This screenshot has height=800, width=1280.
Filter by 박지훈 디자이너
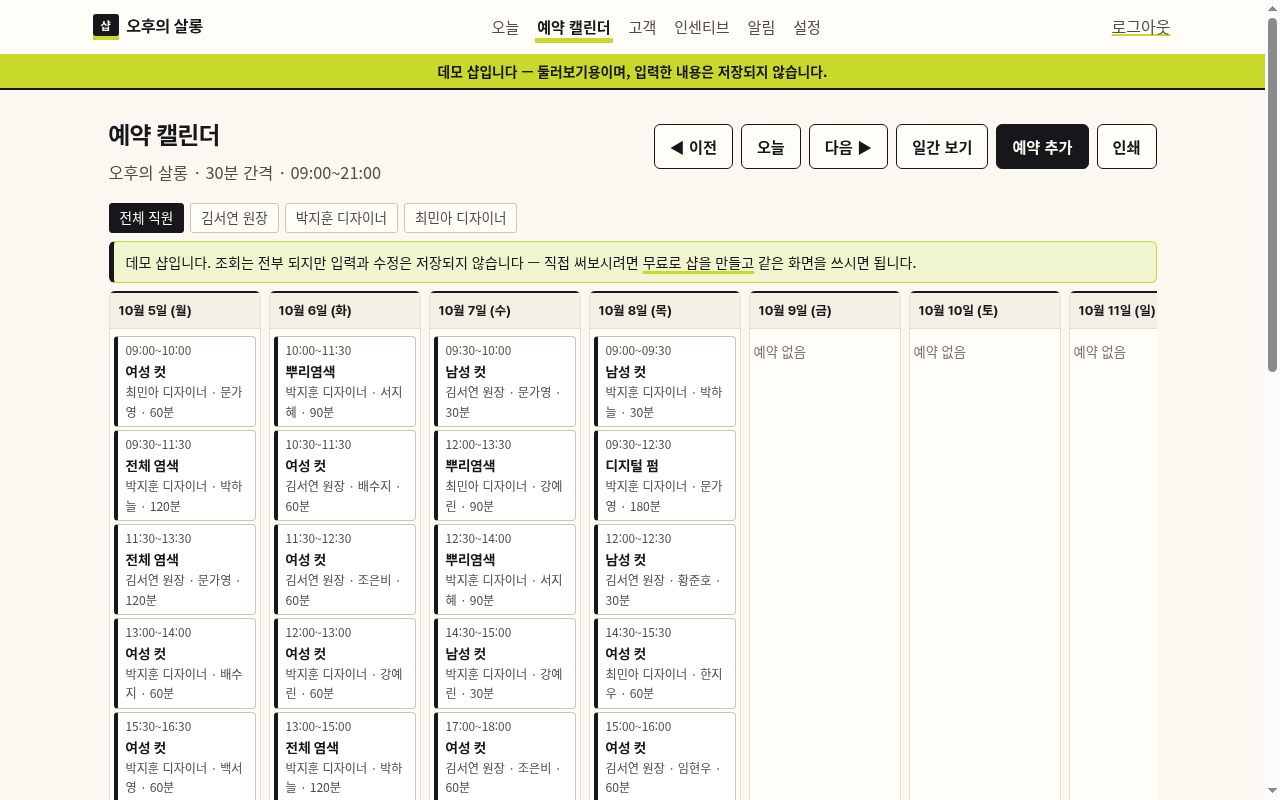(341, 218)
